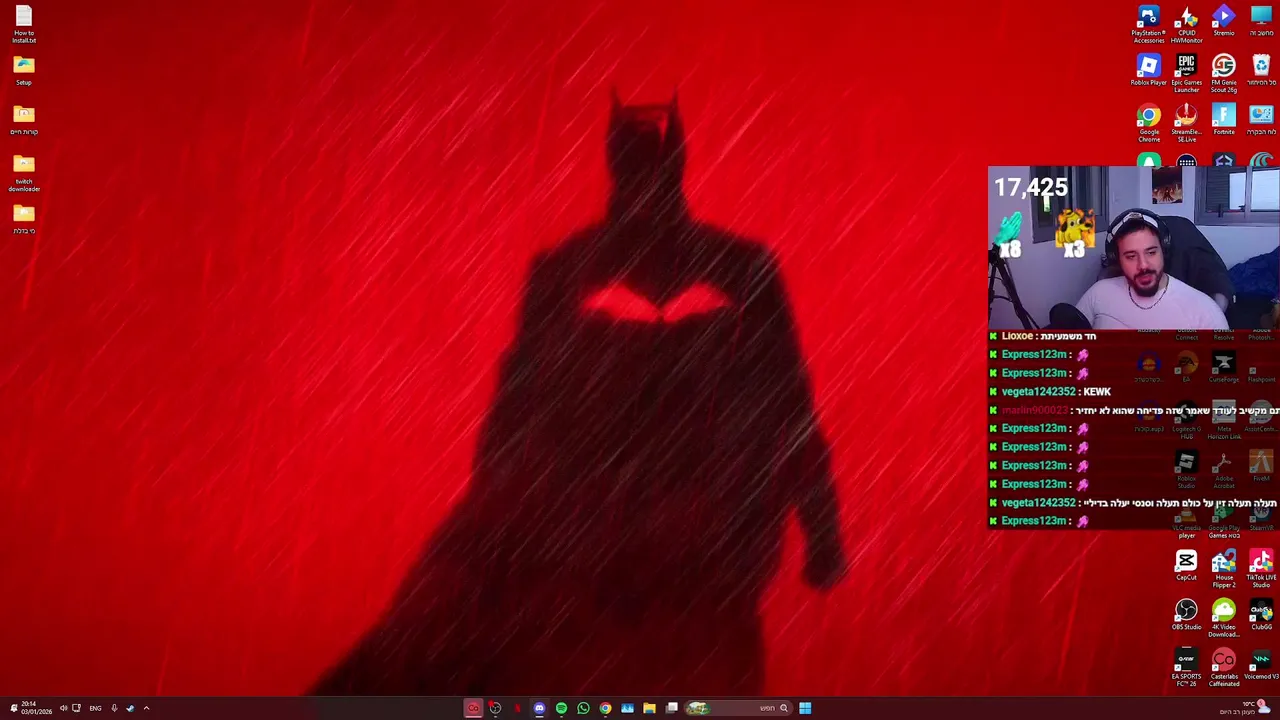Open EA SPORTS FC 26 shortcut
Image resolution: width=1280 pixels, height=720 pixels.
(1186, 668)
